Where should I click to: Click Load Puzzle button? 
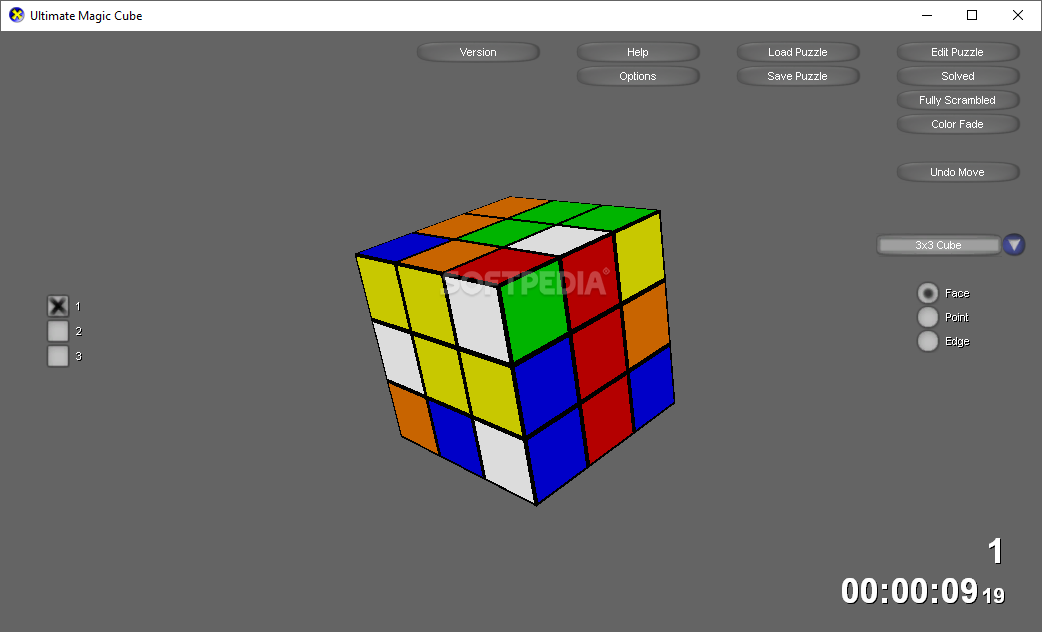797,52
